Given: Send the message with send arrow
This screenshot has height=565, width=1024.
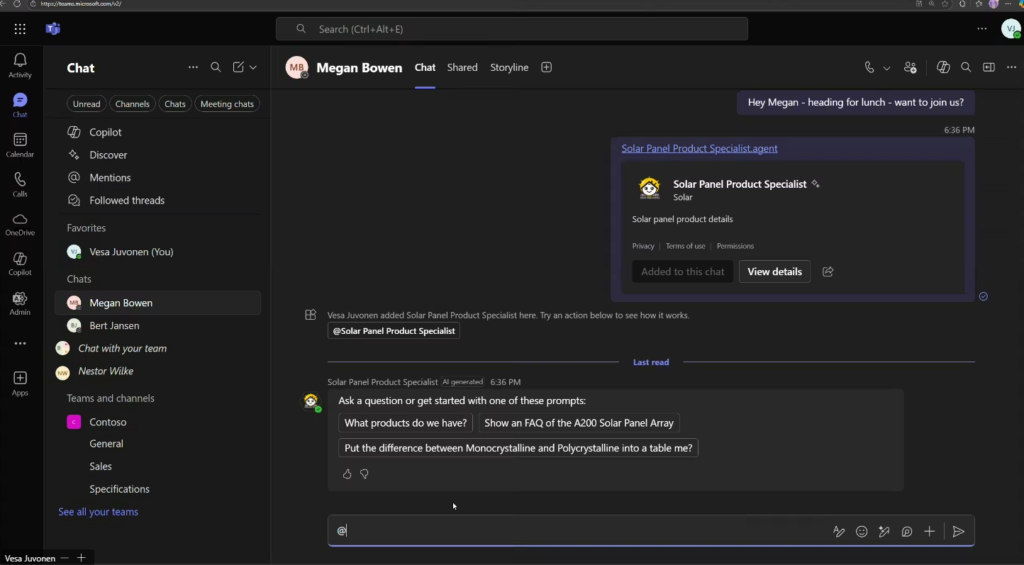Looking at the screenshot, I should tap(958, 532).
